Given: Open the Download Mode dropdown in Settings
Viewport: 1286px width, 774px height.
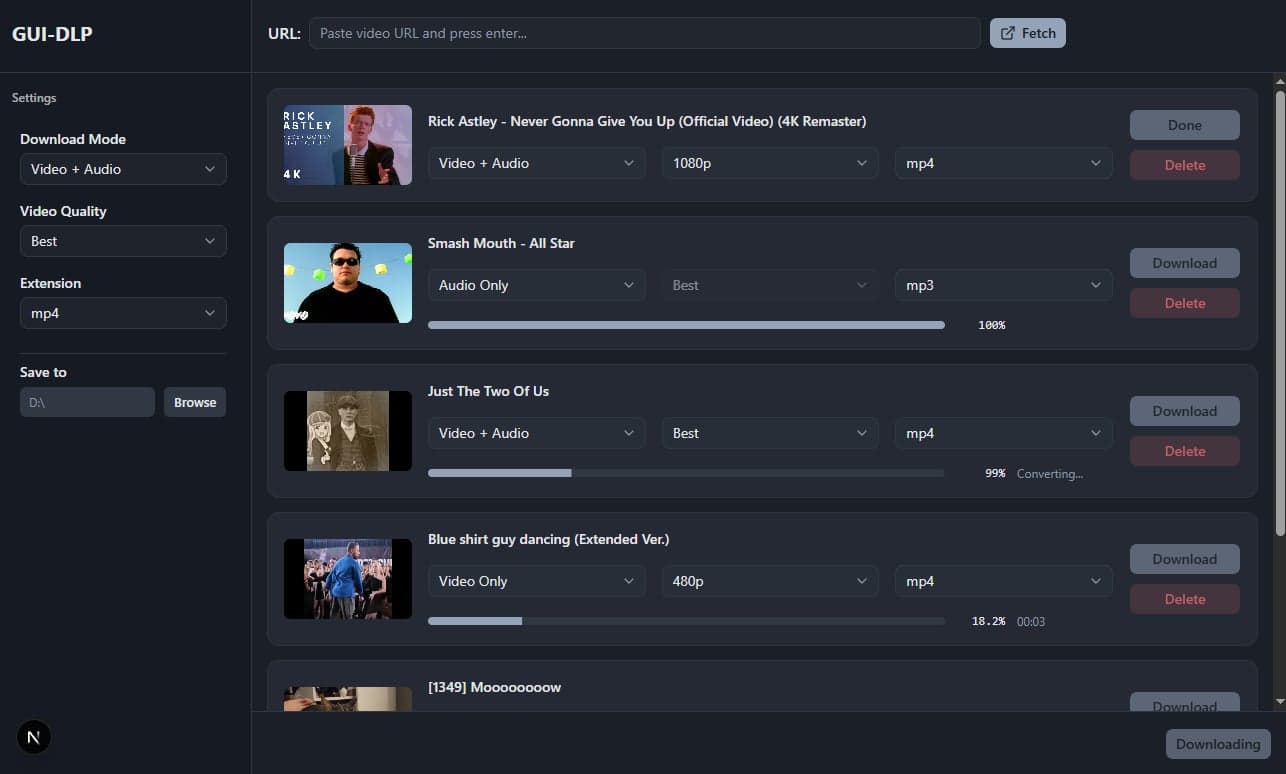Looking at the screenshot, I should pos(123,169).
